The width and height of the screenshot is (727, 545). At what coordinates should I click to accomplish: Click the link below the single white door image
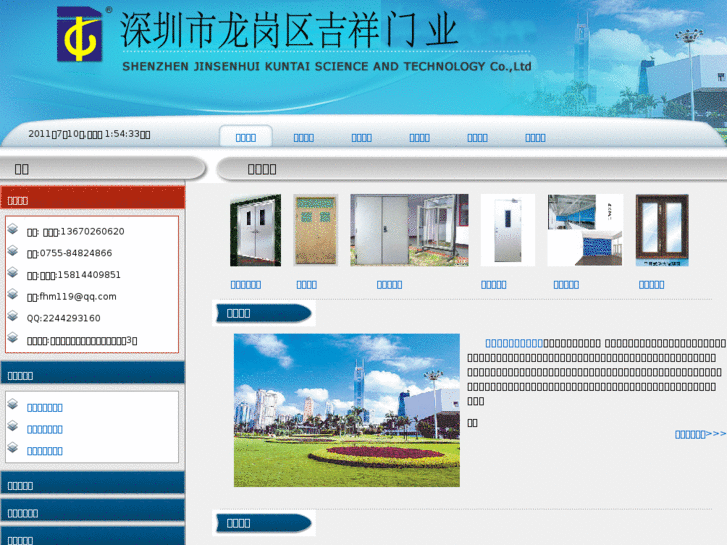point(494,285)
